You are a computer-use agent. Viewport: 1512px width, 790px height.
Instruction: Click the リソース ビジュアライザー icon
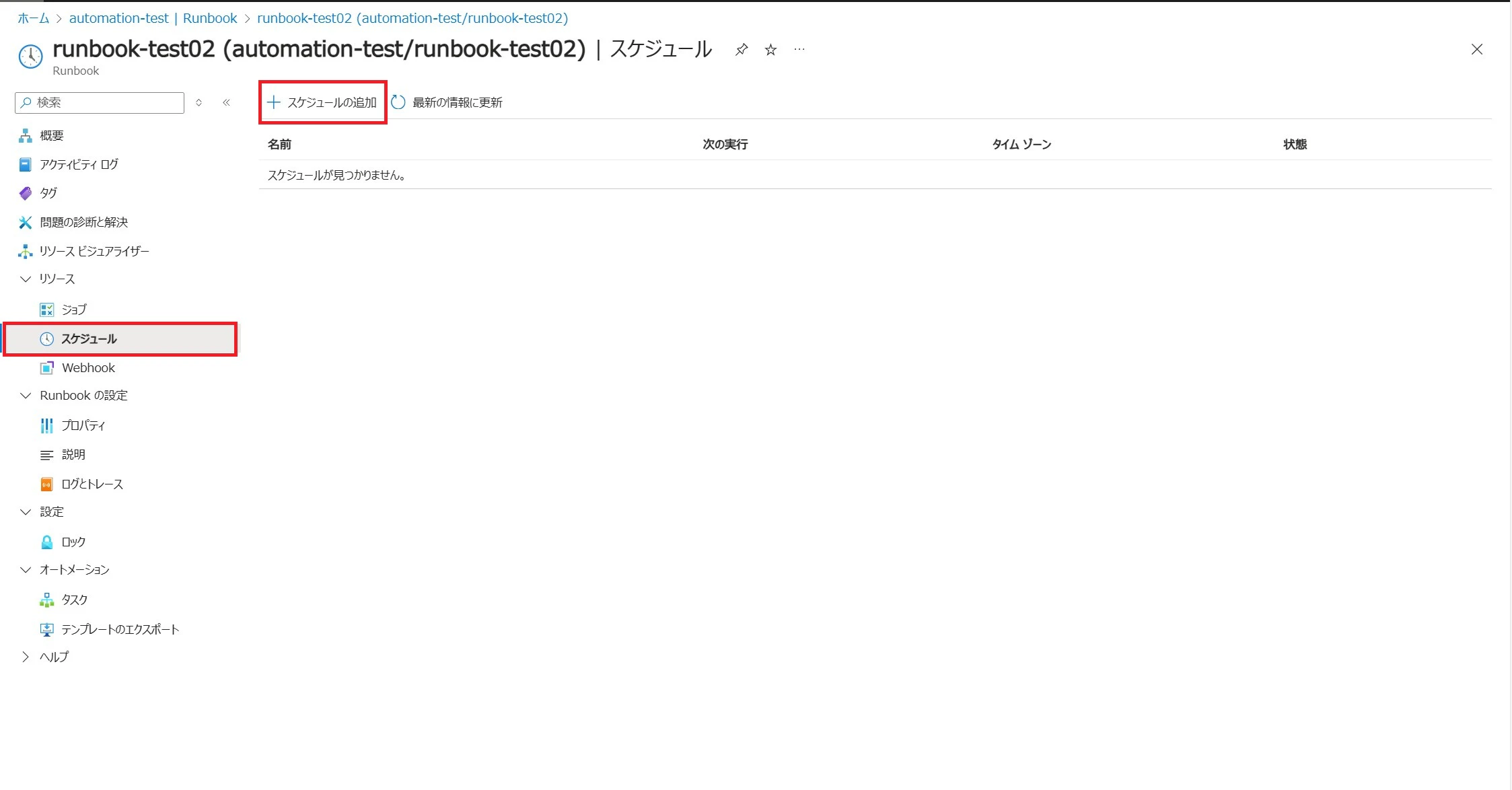tap(26, 251)
